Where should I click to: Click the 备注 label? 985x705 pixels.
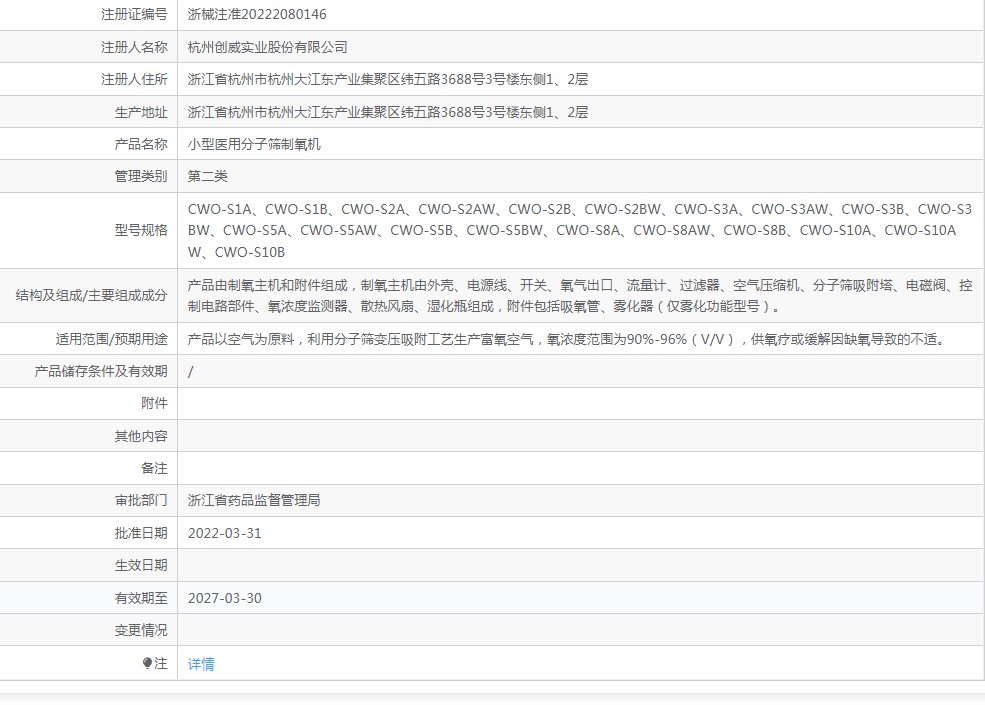tap(155, 467)
